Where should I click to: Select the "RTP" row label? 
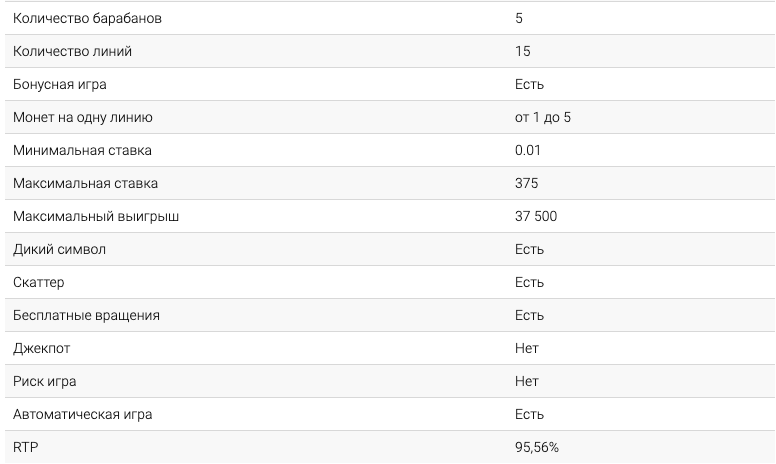24,447
